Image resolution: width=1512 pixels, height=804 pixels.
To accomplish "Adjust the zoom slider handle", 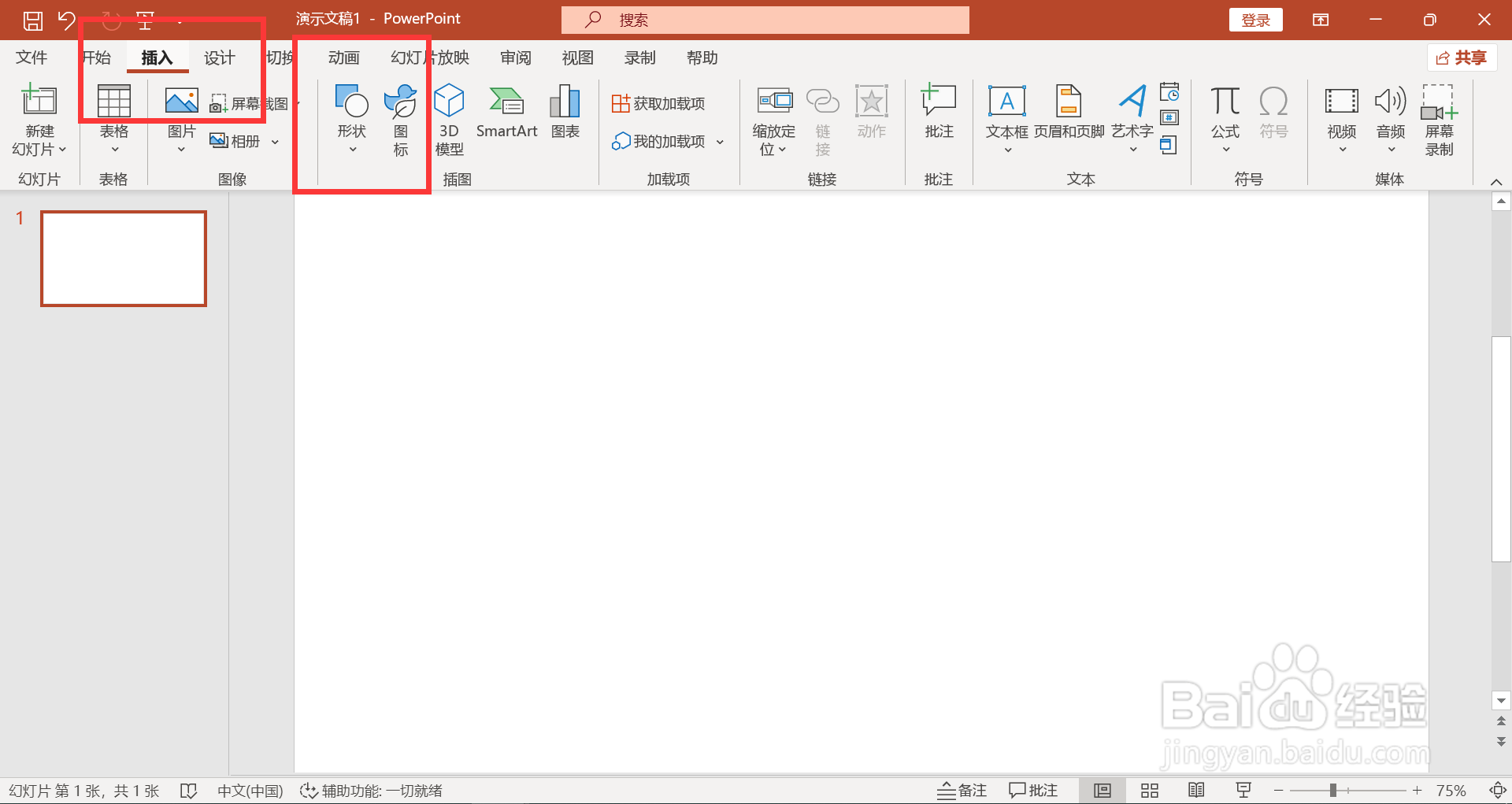I will pos(1332,790).
